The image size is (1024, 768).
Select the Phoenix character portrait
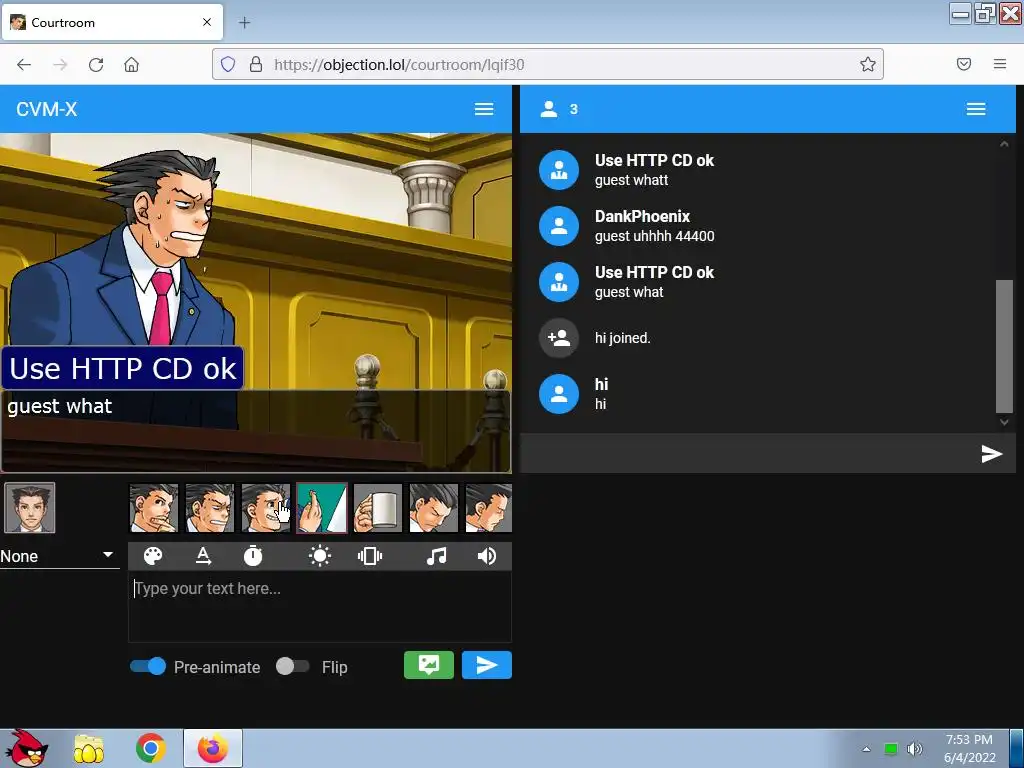point(30,508)
